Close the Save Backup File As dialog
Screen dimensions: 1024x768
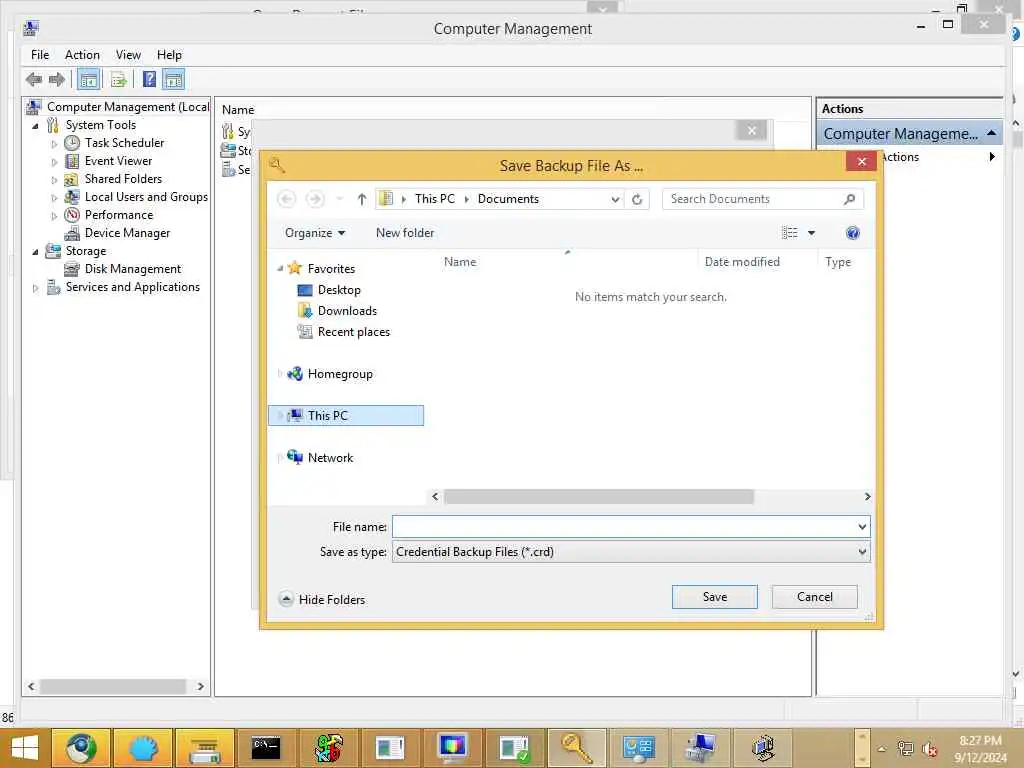(x=861, y=161)
